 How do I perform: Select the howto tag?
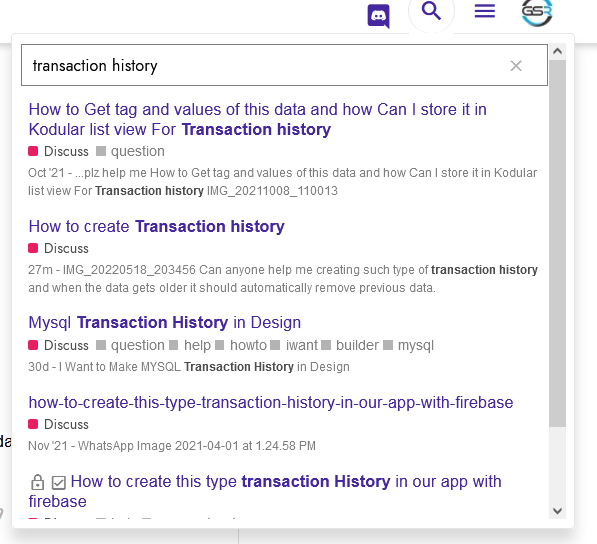point(241,345)
